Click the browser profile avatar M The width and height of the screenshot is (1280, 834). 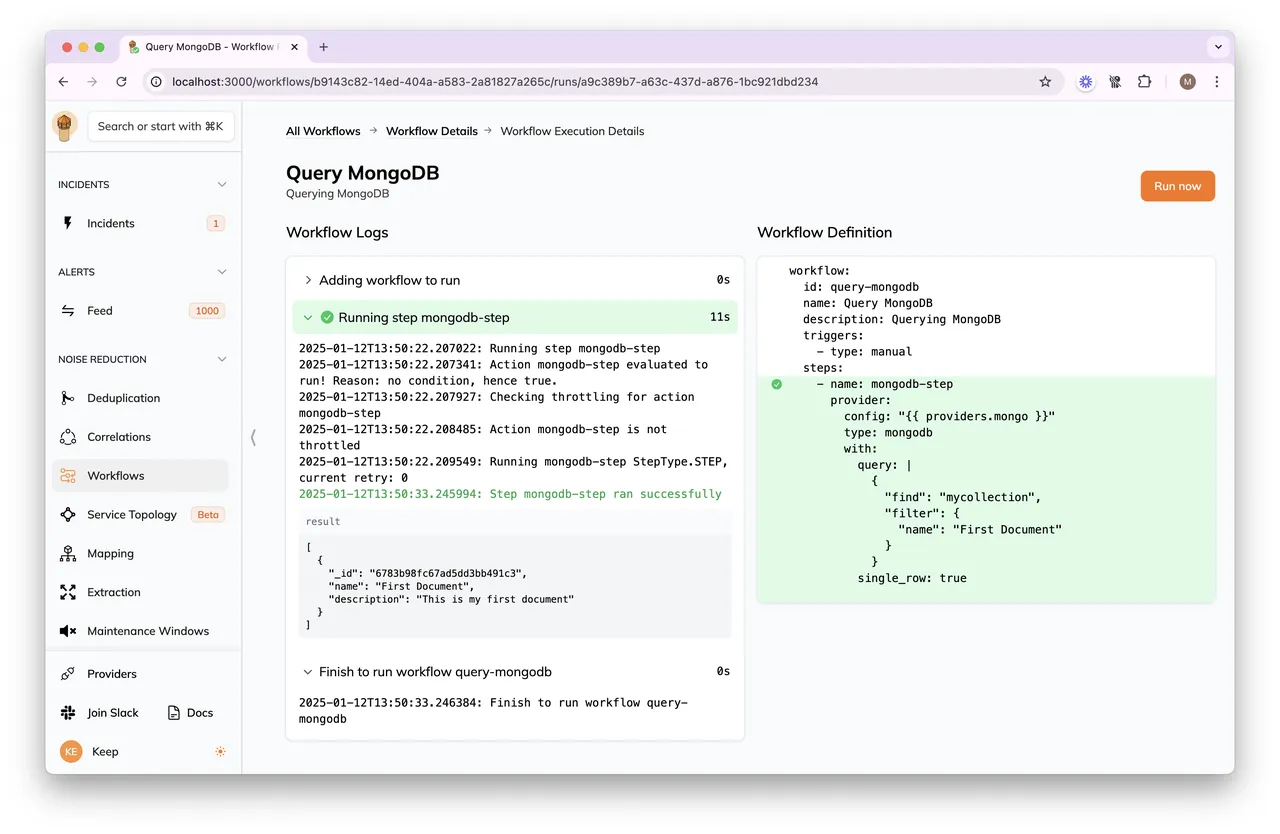[1187, 82]
